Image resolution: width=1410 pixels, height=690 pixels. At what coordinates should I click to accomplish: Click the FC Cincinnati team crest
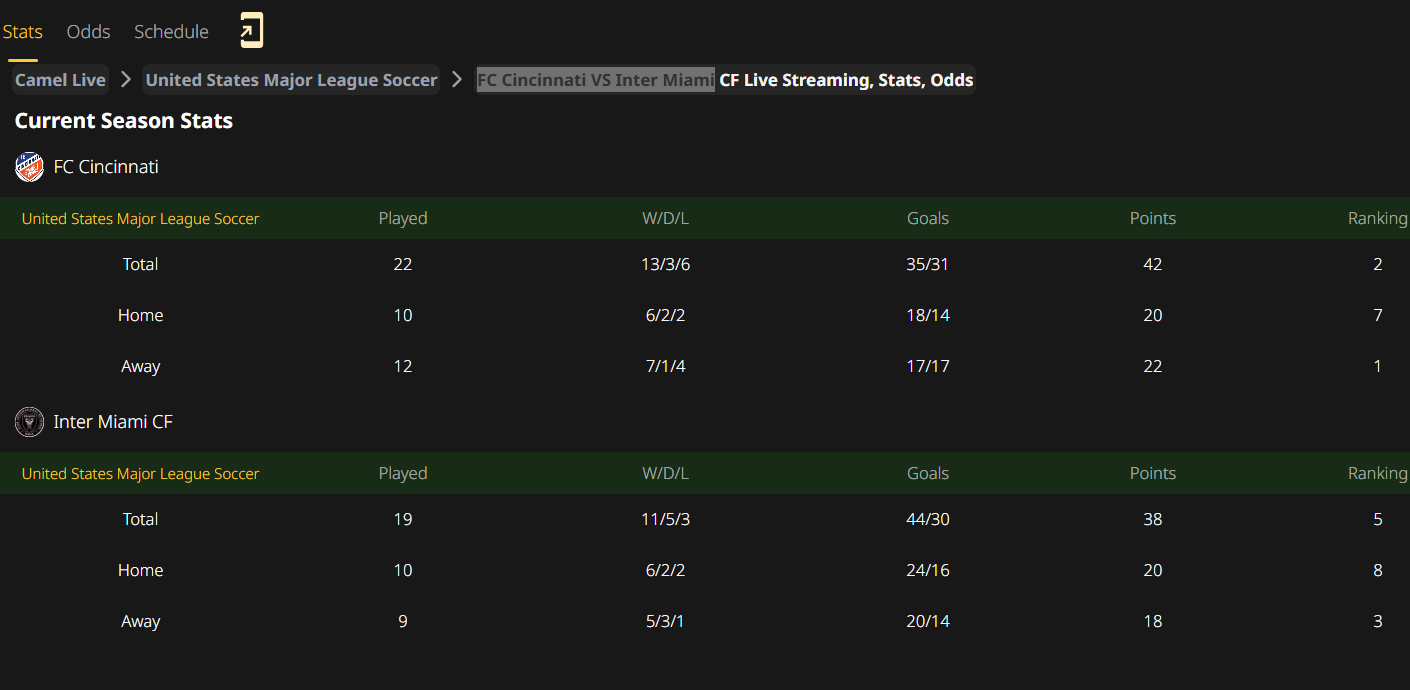click(30, 167)
